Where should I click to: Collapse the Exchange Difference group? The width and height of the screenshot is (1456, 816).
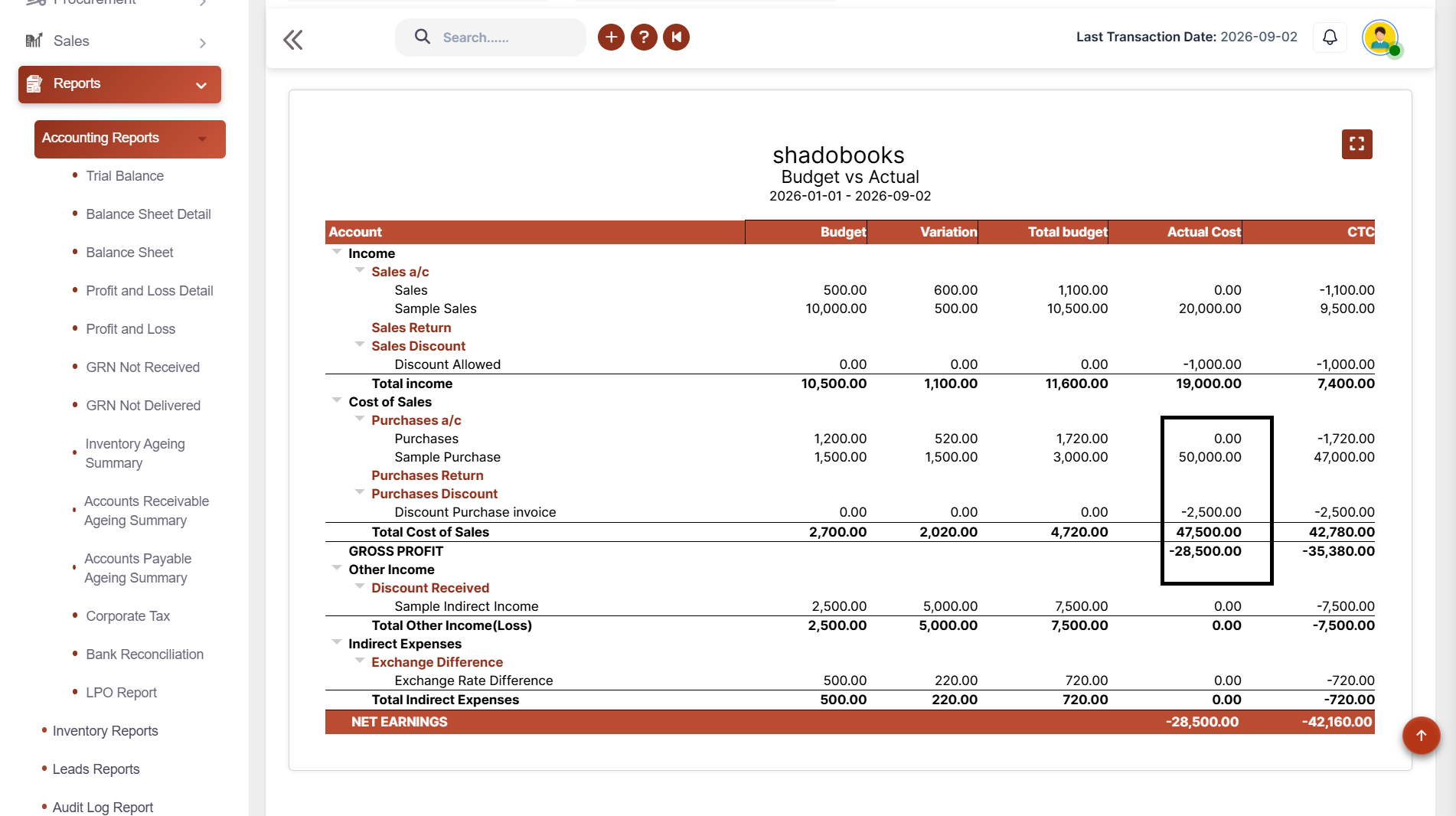tap(360, 660)
